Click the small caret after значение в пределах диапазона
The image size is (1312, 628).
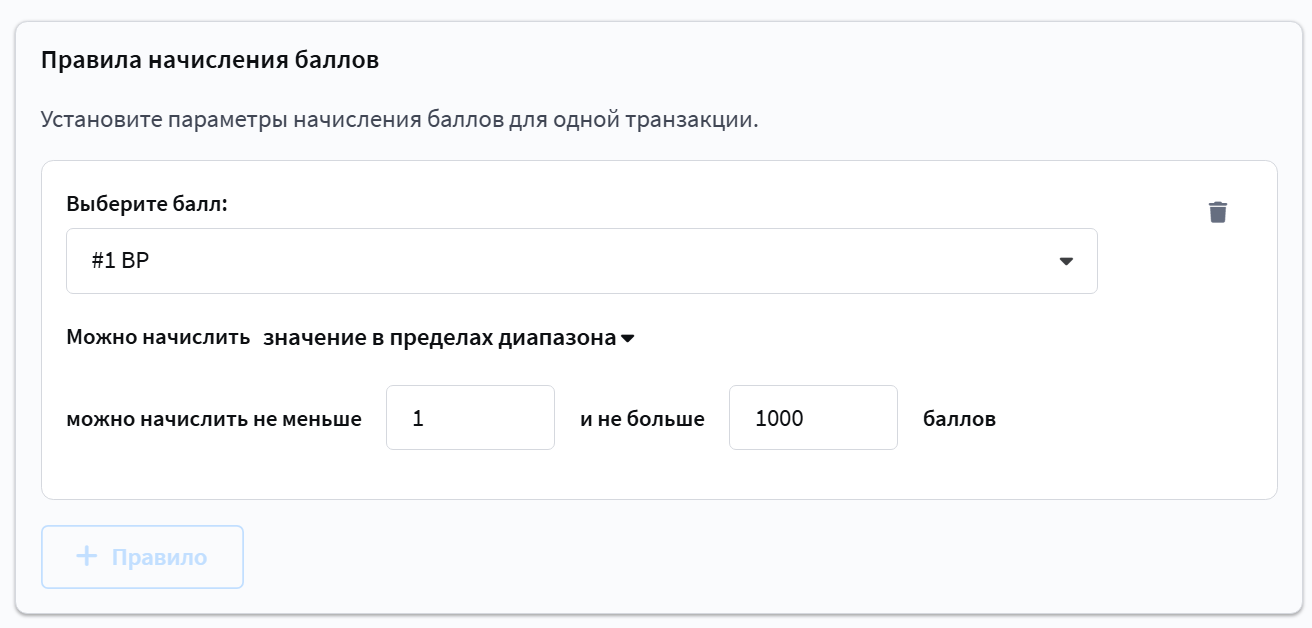click(628, 339)
